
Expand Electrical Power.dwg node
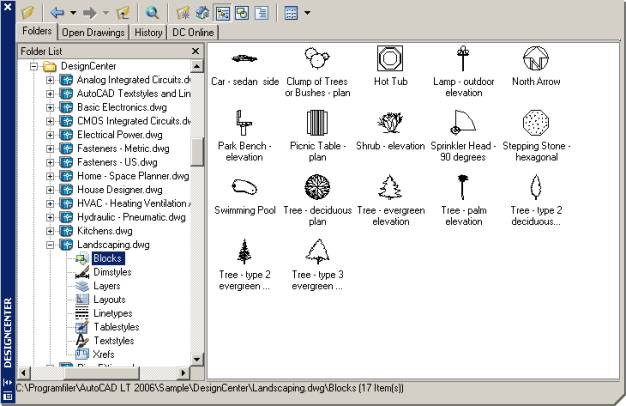pyautogui.click(x=50, y=135)
